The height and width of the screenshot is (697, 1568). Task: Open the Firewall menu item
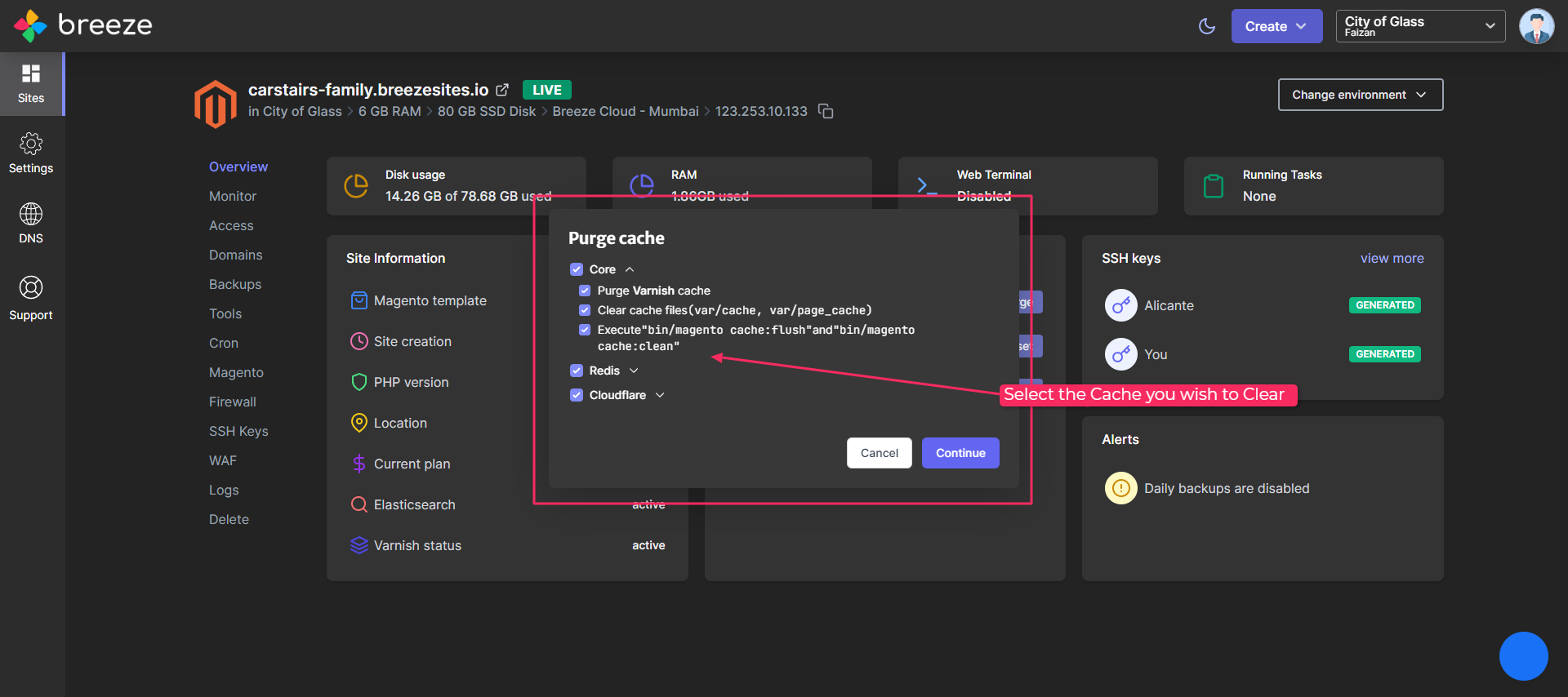[x=233, y=402]
